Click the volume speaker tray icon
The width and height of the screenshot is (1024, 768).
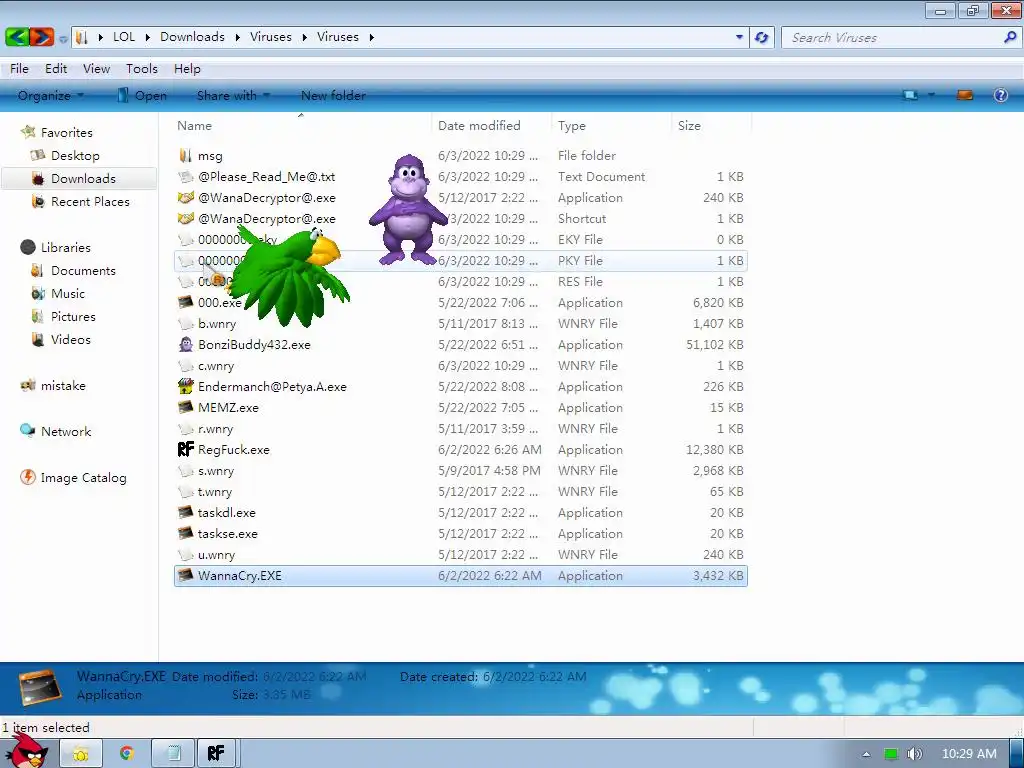pos(914,754)
